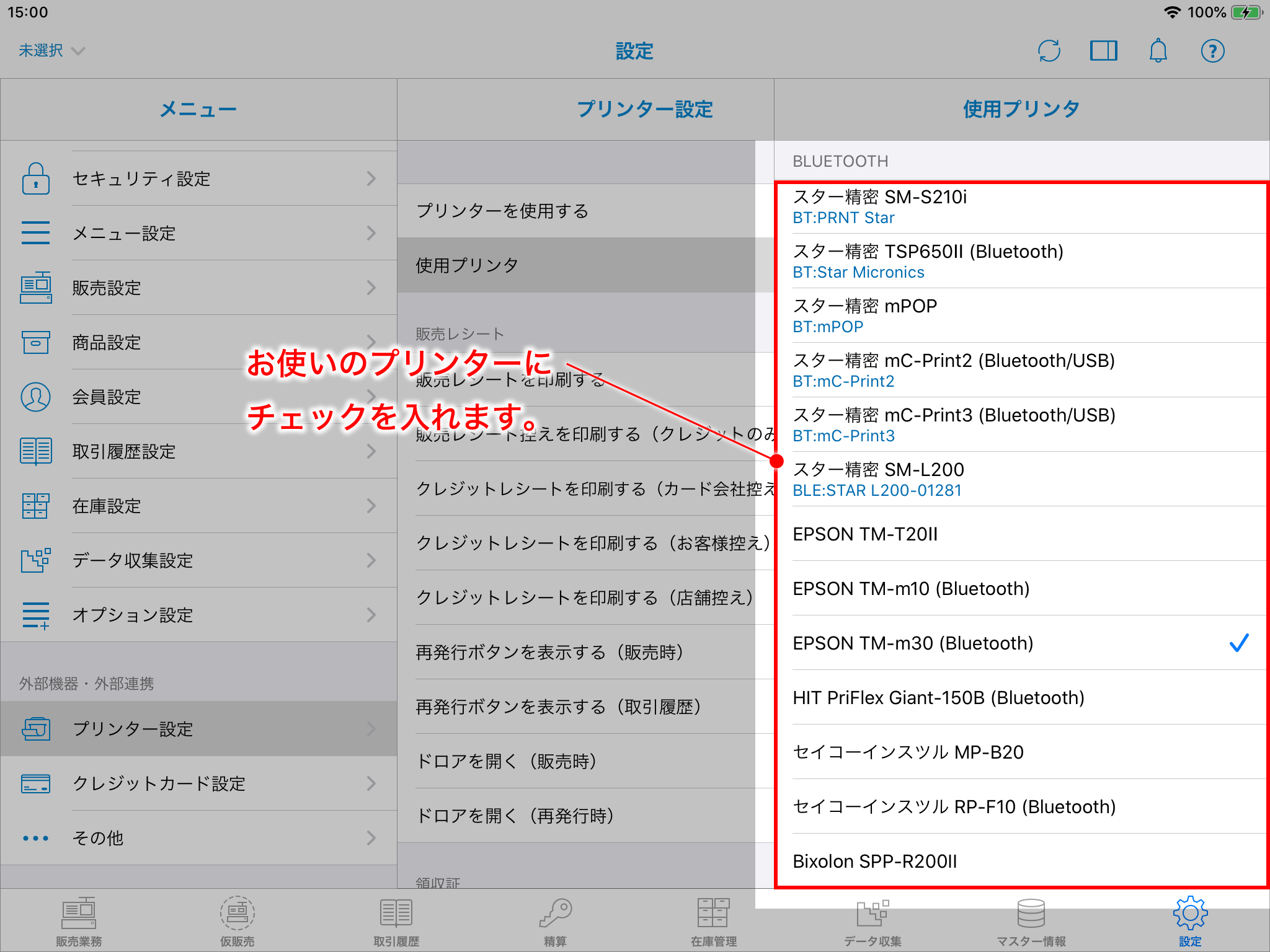The height and width of the screenshot is (952, 1270).
Task: Open the 販売業務 tab at bottom
Action: (79, 922)
